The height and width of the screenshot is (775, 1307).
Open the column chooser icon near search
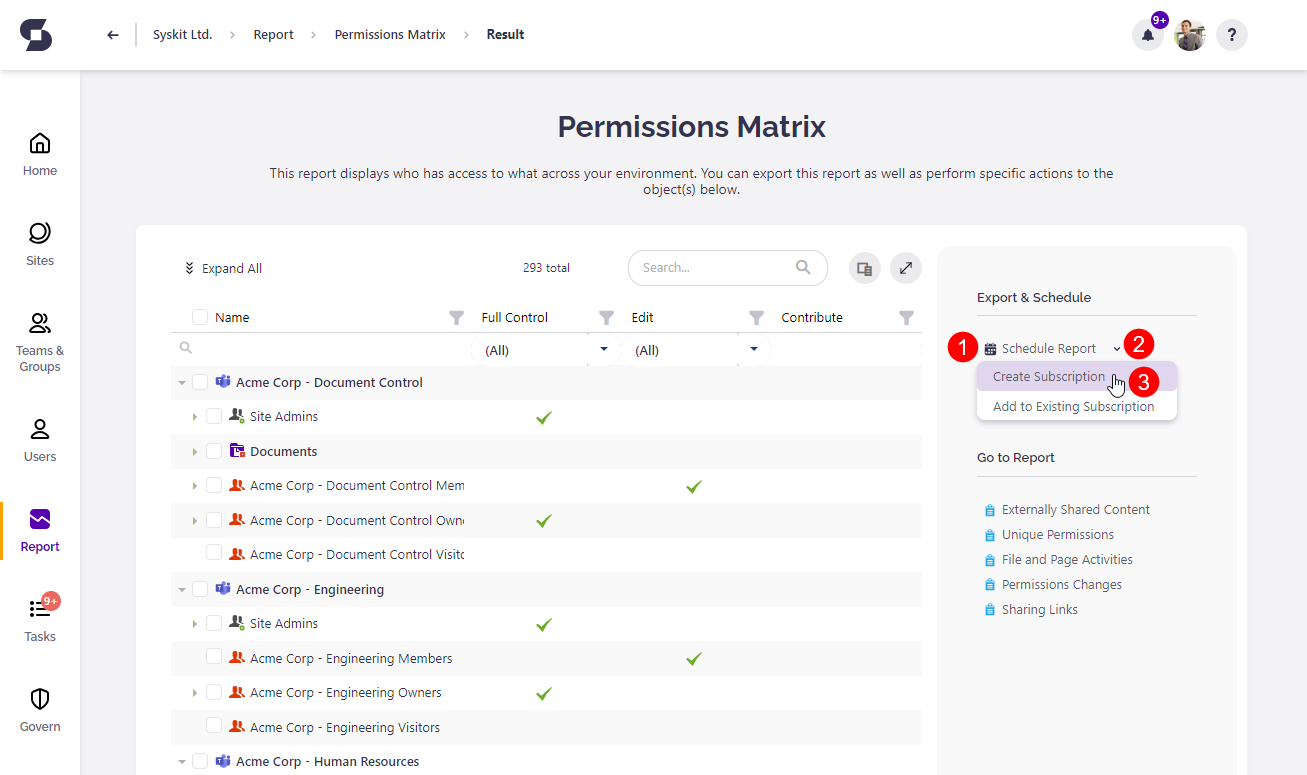coord(864,268)
